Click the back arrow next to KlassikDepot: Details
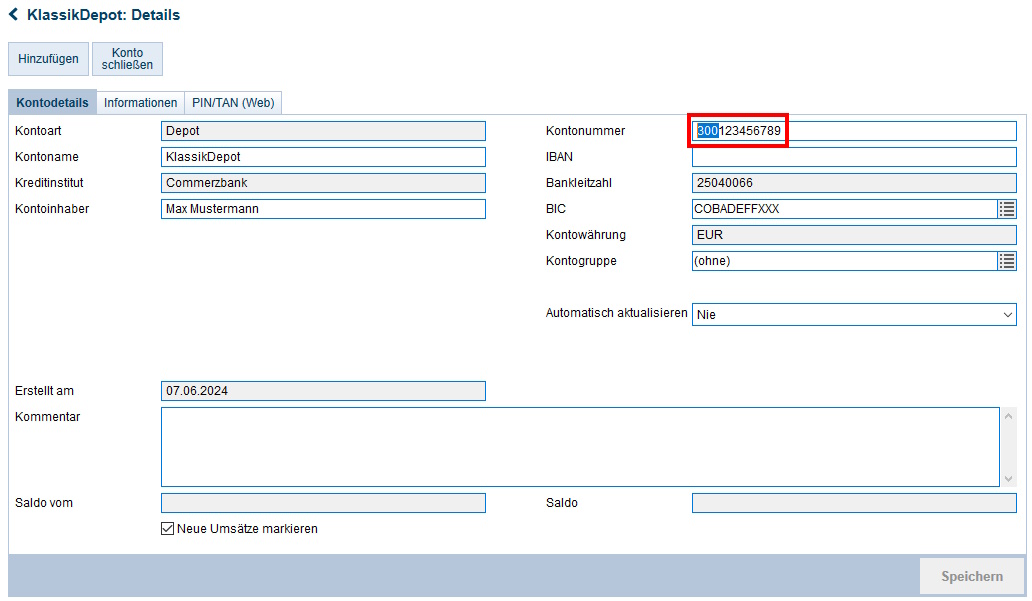Viewport: 1032px width, 601px height. pos(12,14)
